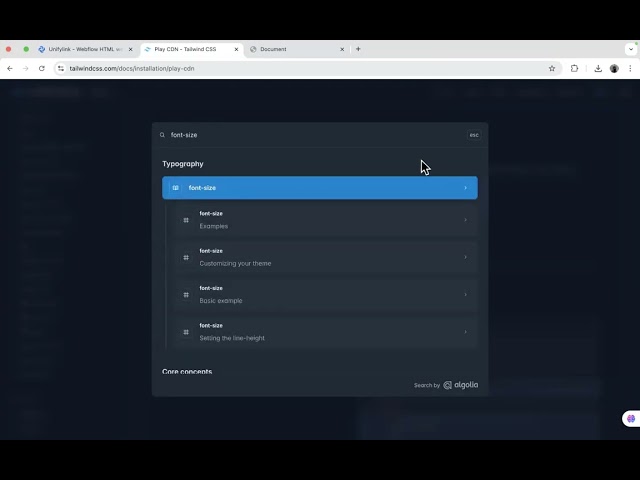Open the font-size Examples result
Image resolution: width=640 pixels, height=480 pixels.
[x=325, y=220]
